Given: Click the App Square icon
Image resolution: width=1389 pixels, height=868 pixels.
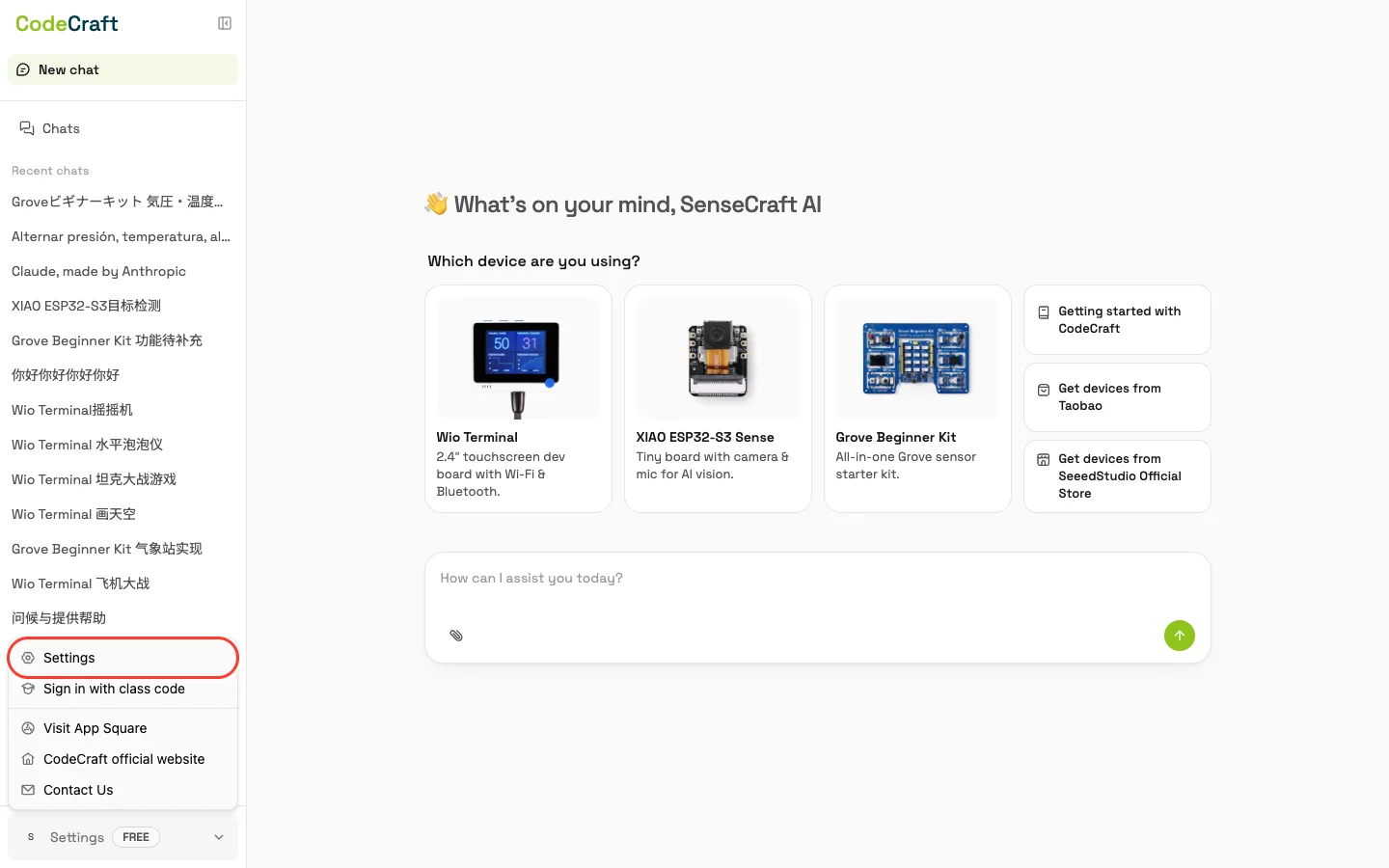Looking at the screenshot, I should coord(28,728).
